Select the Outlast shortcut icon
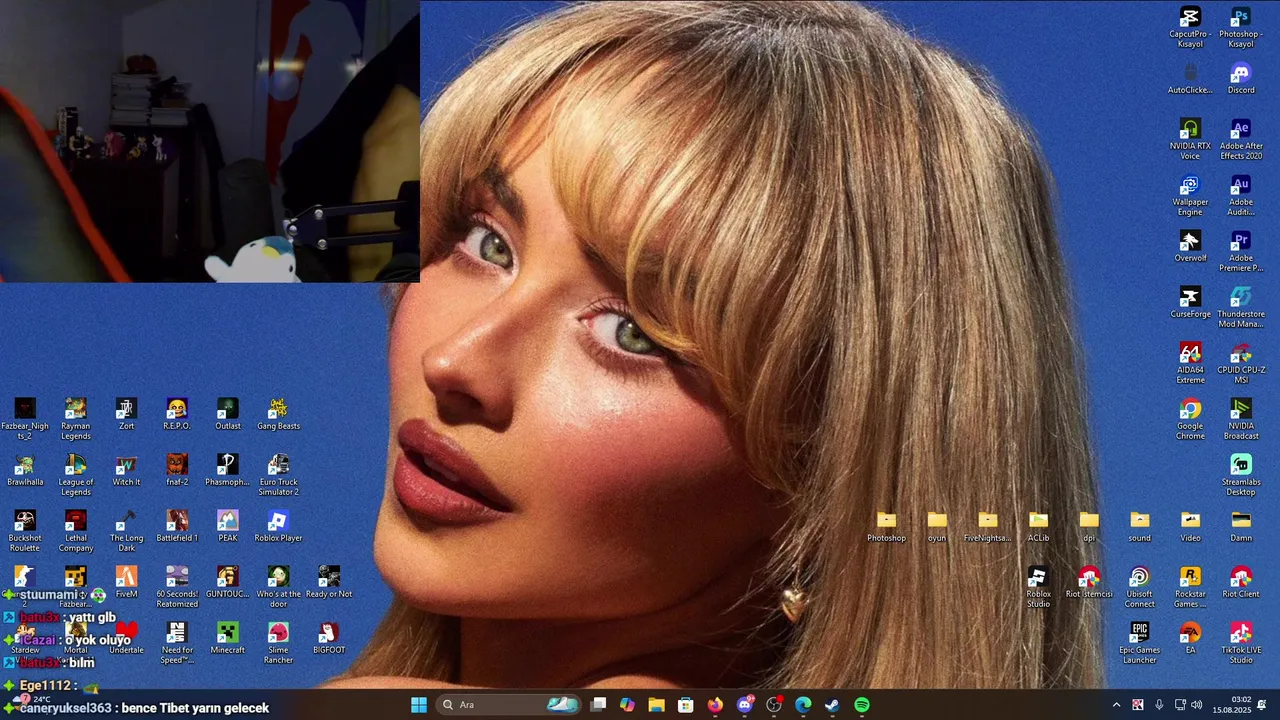 (228, 414)
